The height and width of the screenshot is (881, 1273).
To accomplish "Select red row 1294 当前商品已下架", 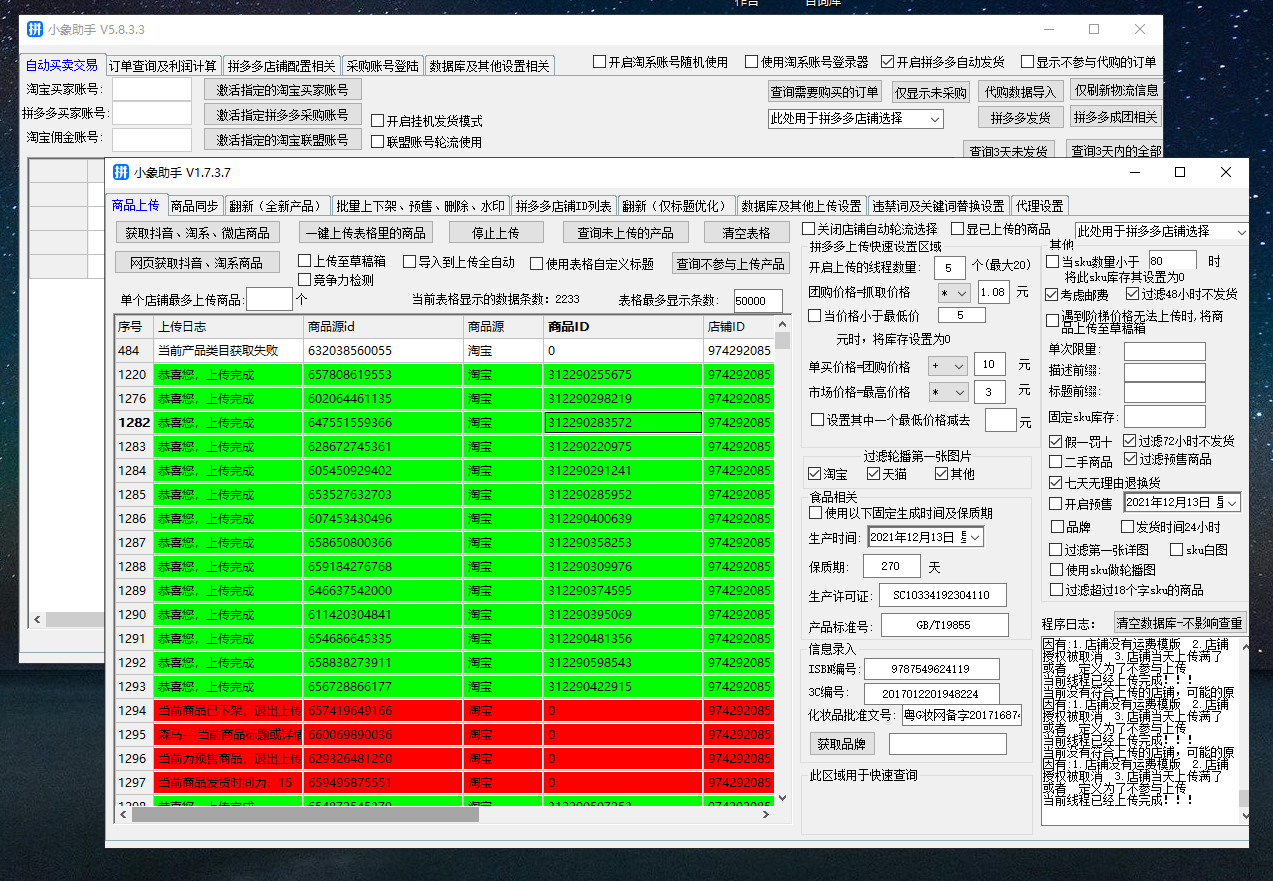I will pos(444,711).
